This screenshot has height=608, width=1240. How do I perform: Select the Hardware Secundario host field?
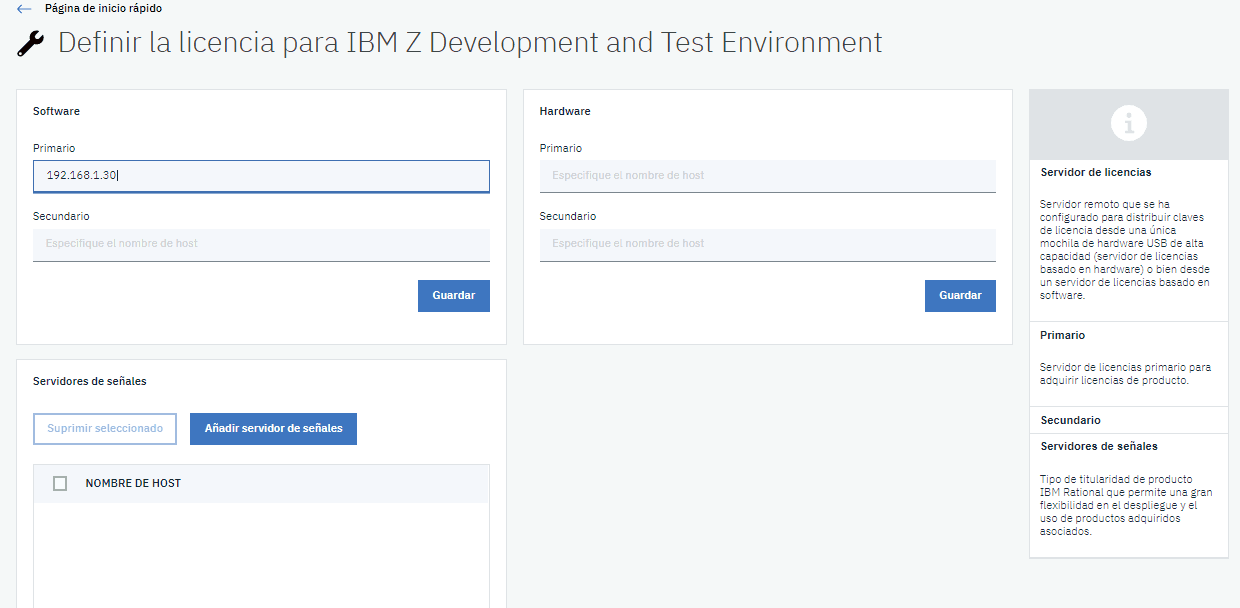[767, 244]
